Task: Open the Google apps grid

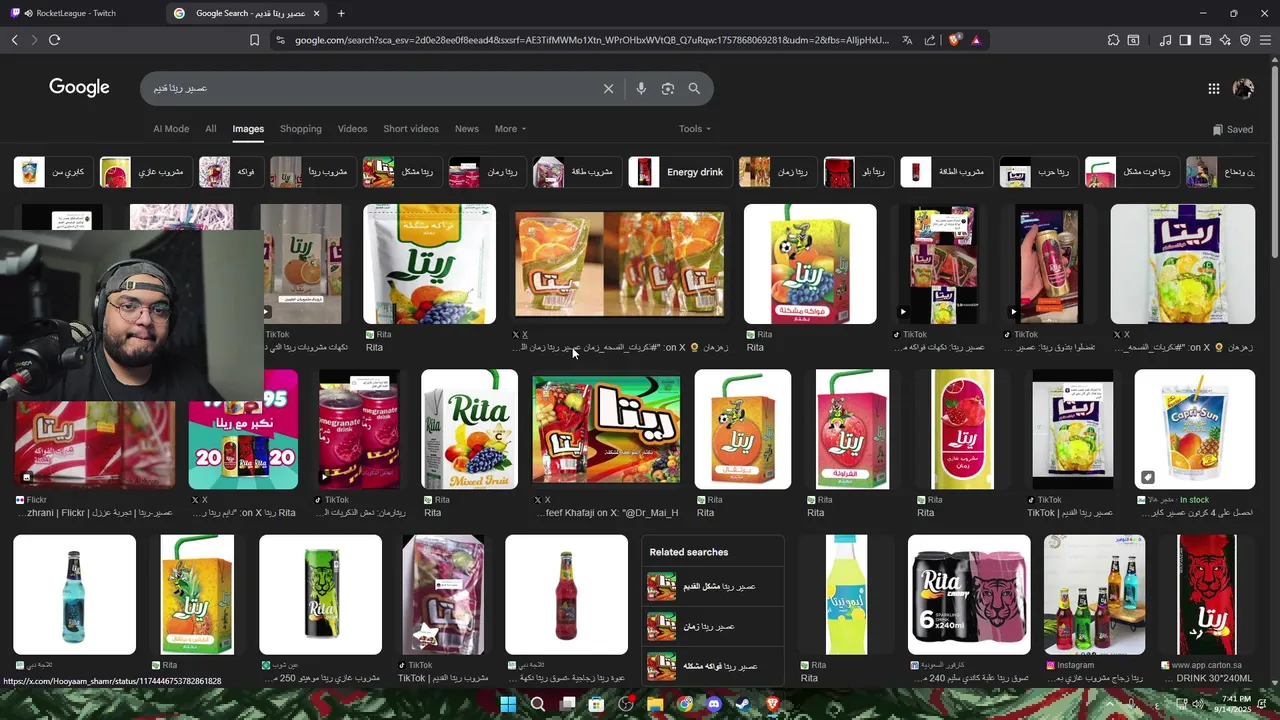Action: 1213,88
